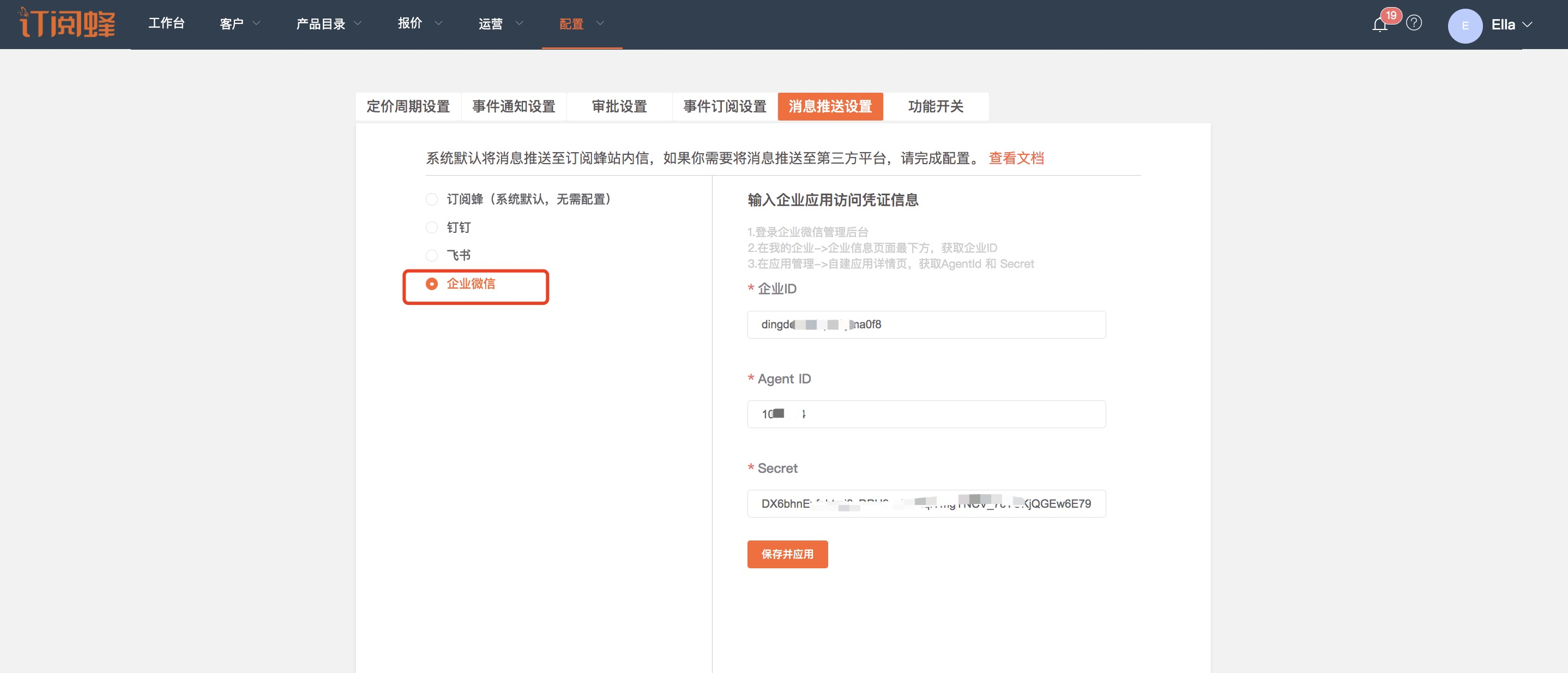The width and height of the screenshot is (1568, 673).
Task: Switch to the 功能开关 tab
Action: (x=935, y=106)
